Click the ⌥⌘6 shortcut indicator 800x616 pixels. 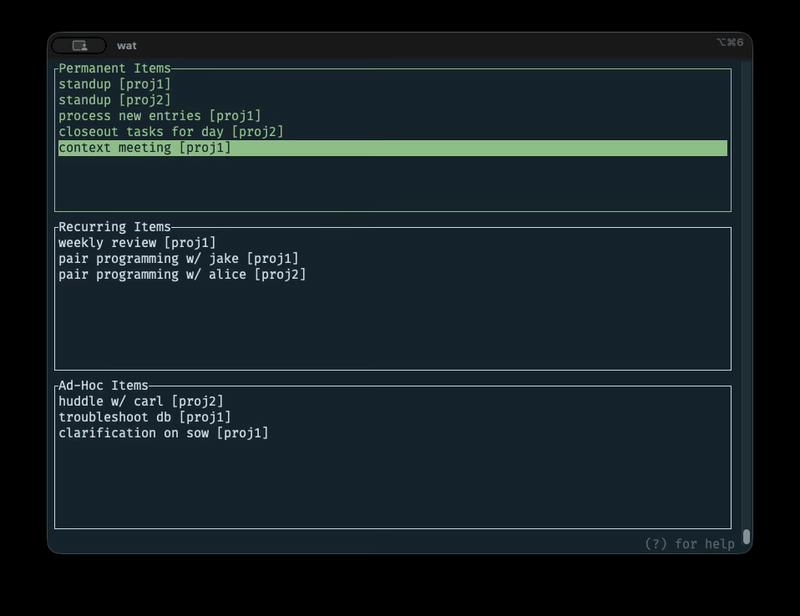(x=729, y=43)
